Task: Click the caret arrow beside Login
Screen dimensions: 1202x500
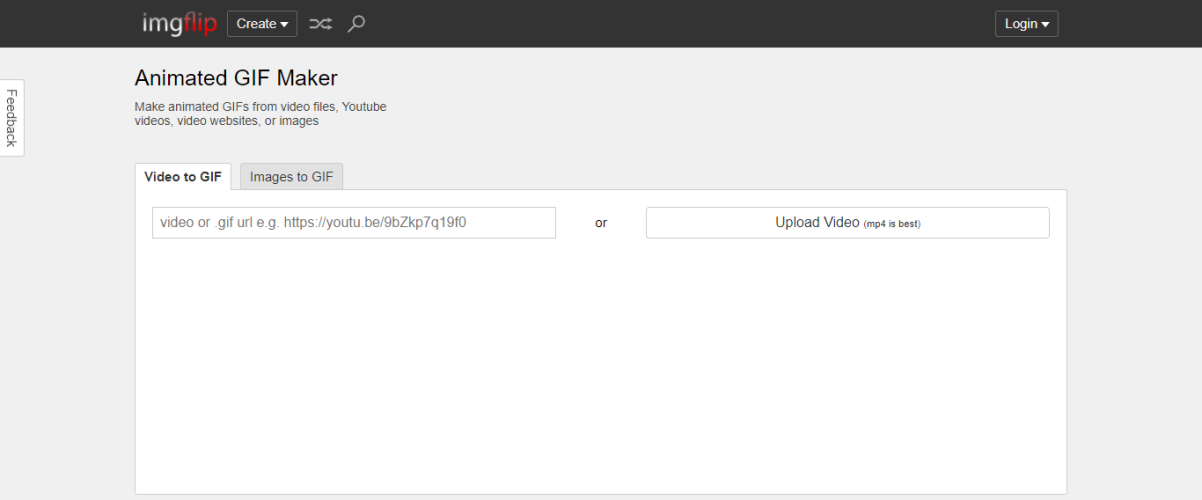Action: click(1046, 24)
